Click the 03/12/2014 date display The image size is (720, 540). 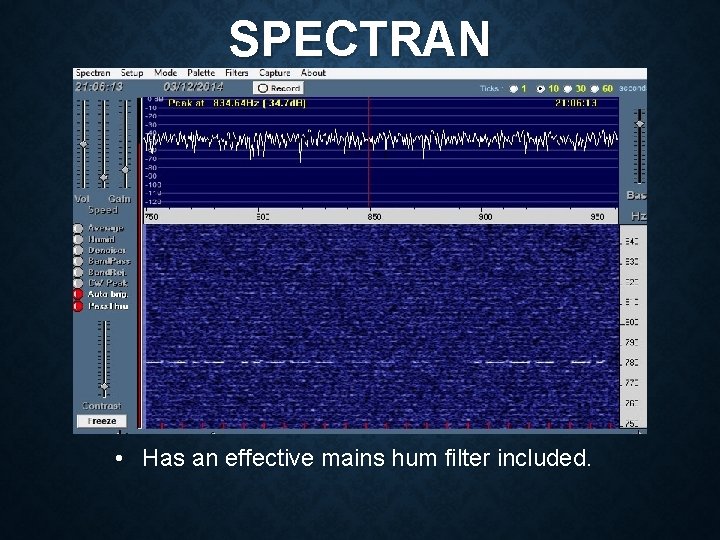(193, 87)
